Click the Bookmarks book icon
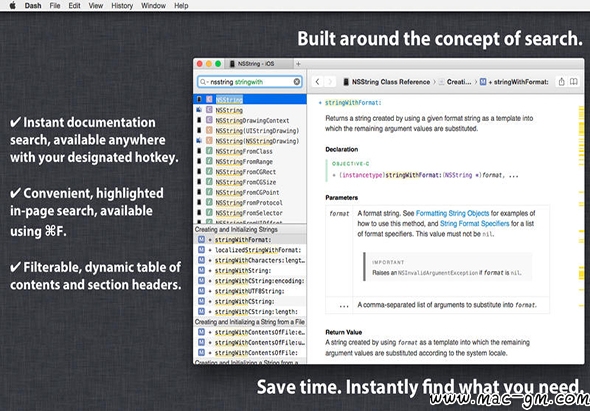 click(x=573, y=82)
